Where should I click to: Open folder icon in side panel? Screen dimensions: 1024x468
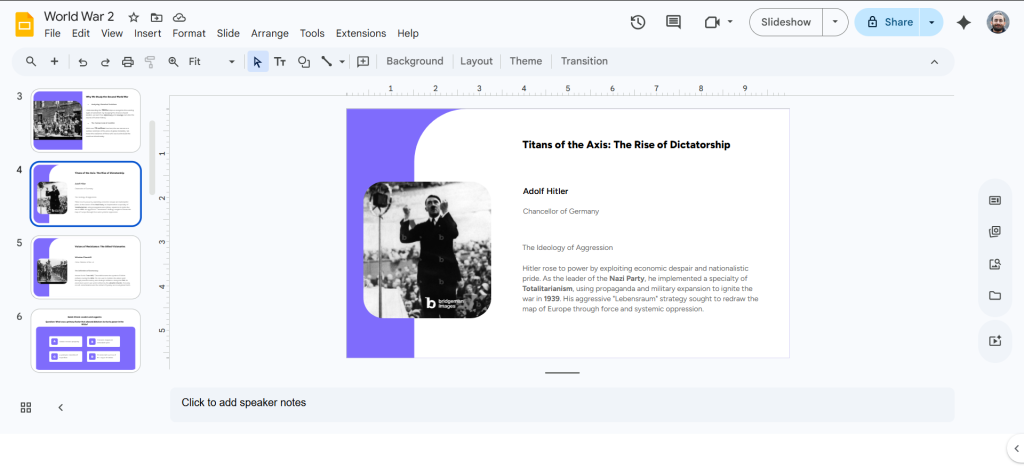coord(995,296)
